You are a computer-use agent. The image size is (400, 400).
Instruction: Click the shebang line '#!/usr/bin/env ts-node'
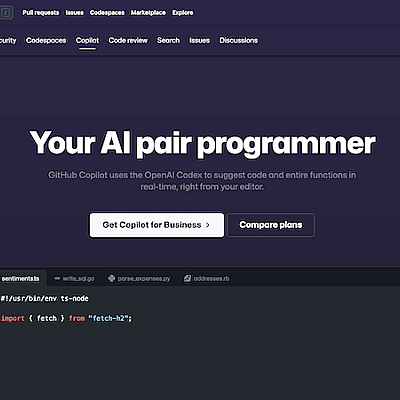[x=45, y=298]
